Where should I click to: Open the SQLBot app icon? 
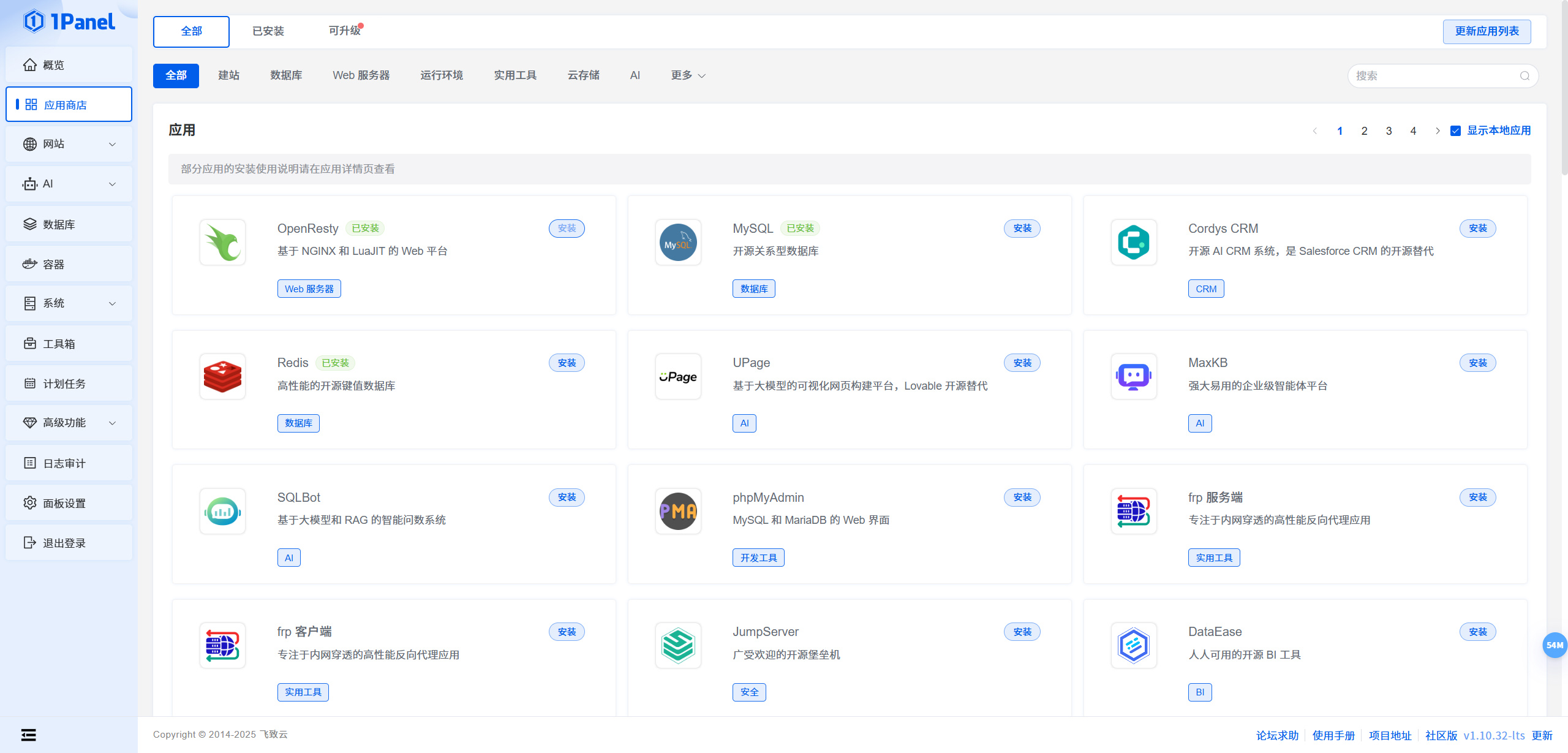222,511
